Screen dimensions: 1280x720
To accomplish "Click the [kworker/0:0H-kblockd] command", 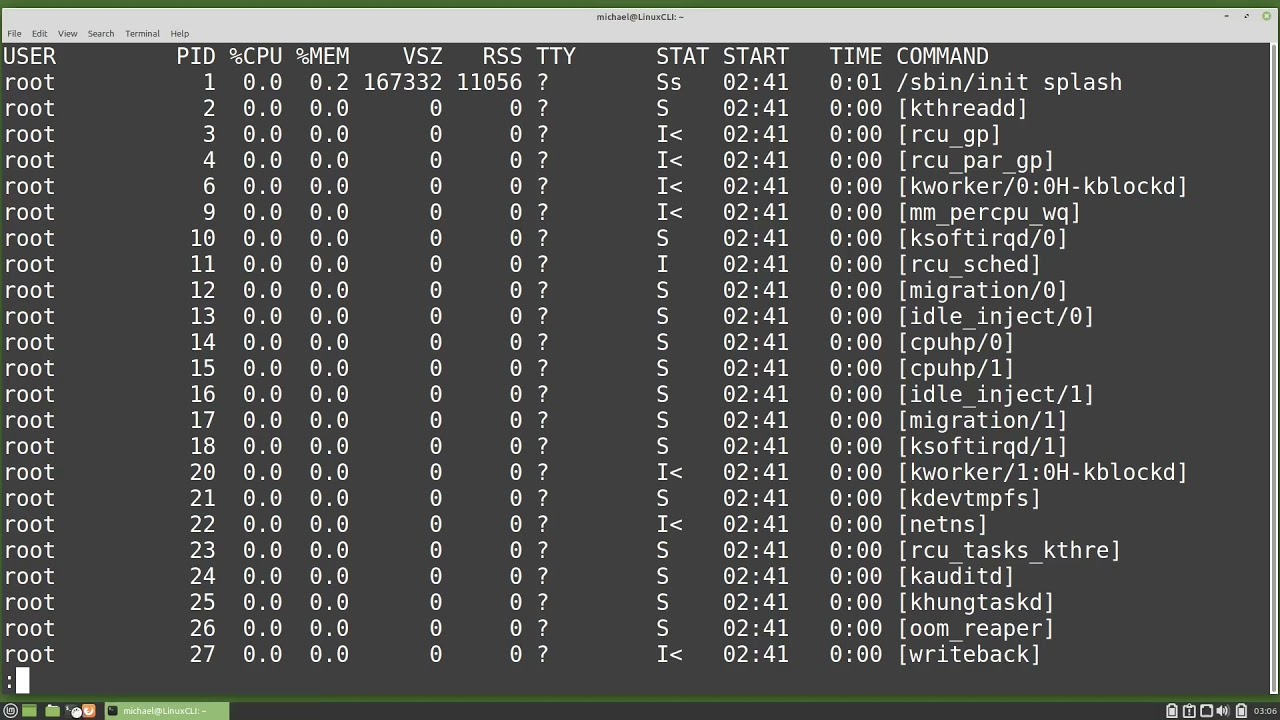I will [1042, 186].
